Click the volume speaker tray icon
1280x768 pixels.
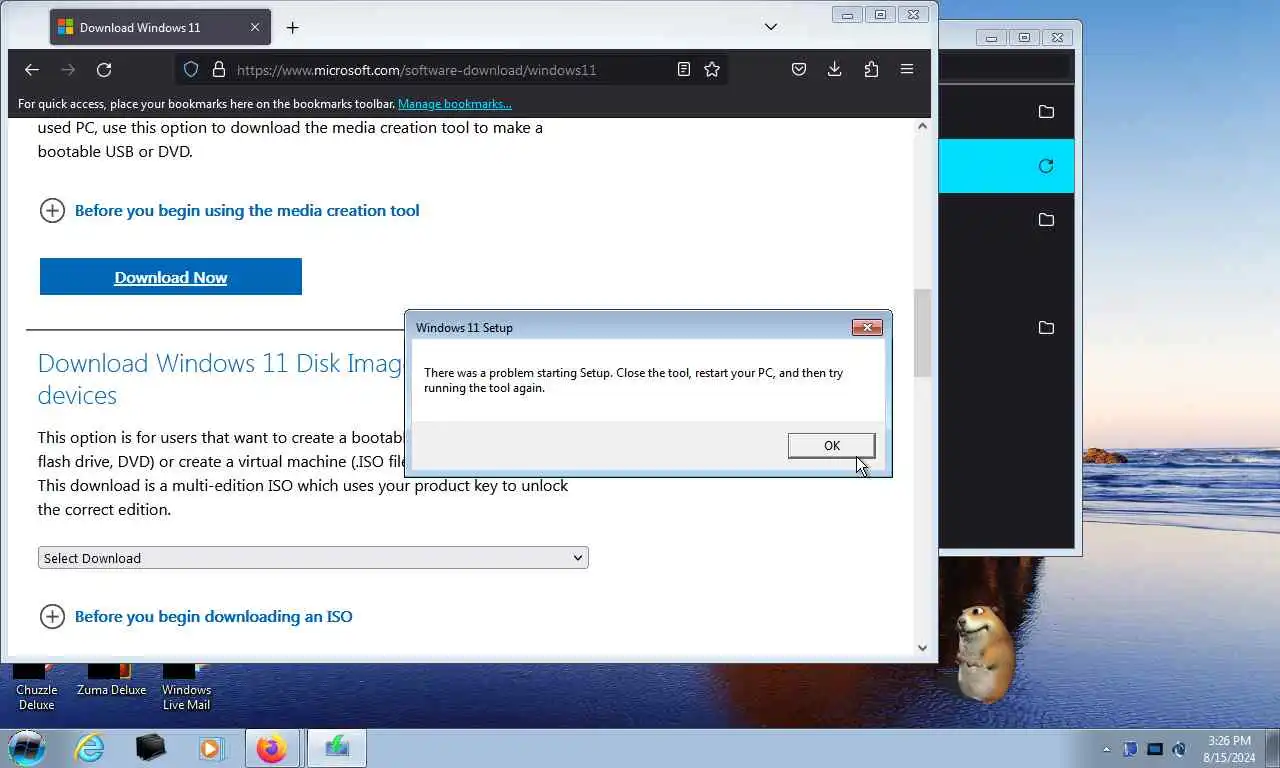pos(1179,749)
